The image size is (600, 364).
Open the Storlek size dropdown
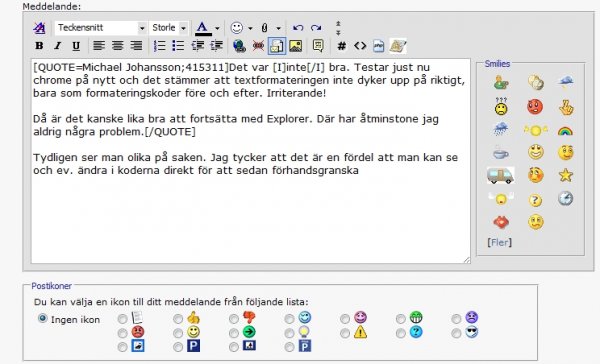point(169,28)
